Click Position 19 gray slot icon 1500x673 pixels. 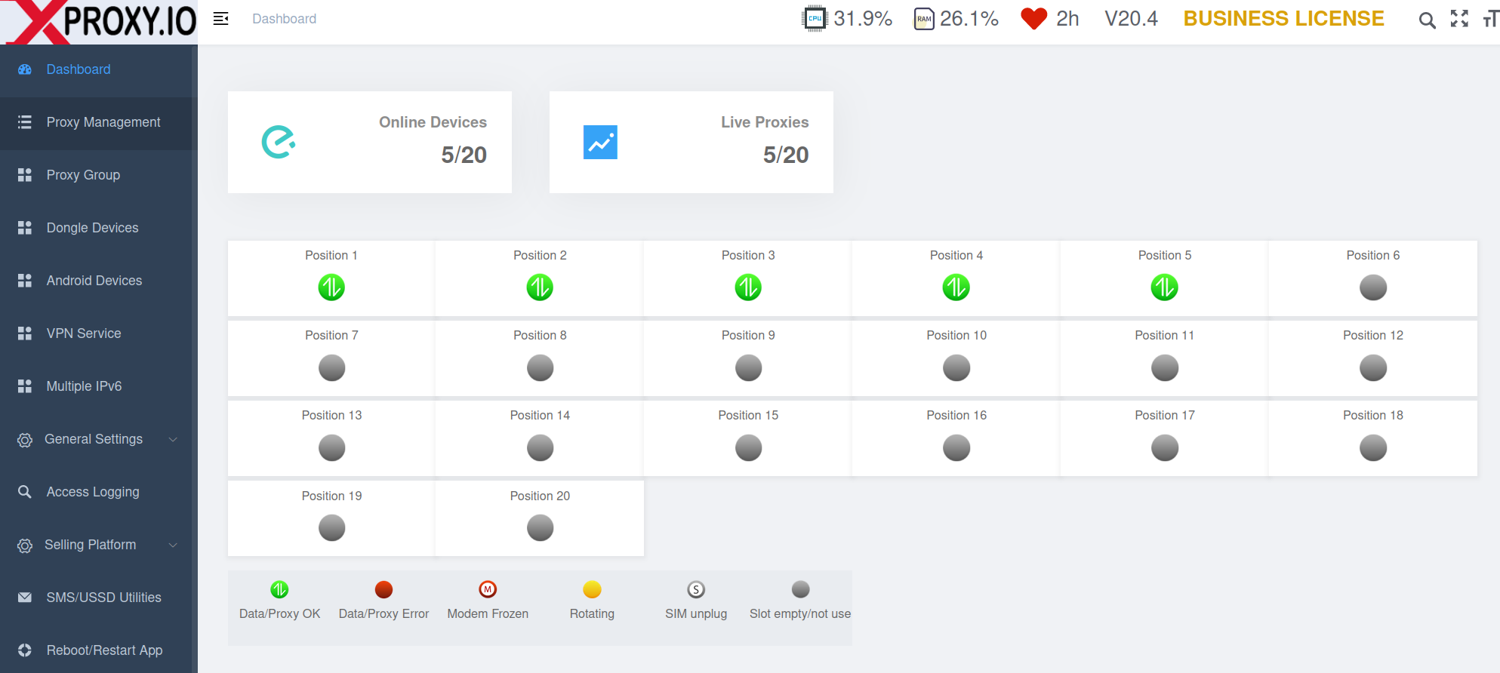pyautogui.click(x=332, y=528)
